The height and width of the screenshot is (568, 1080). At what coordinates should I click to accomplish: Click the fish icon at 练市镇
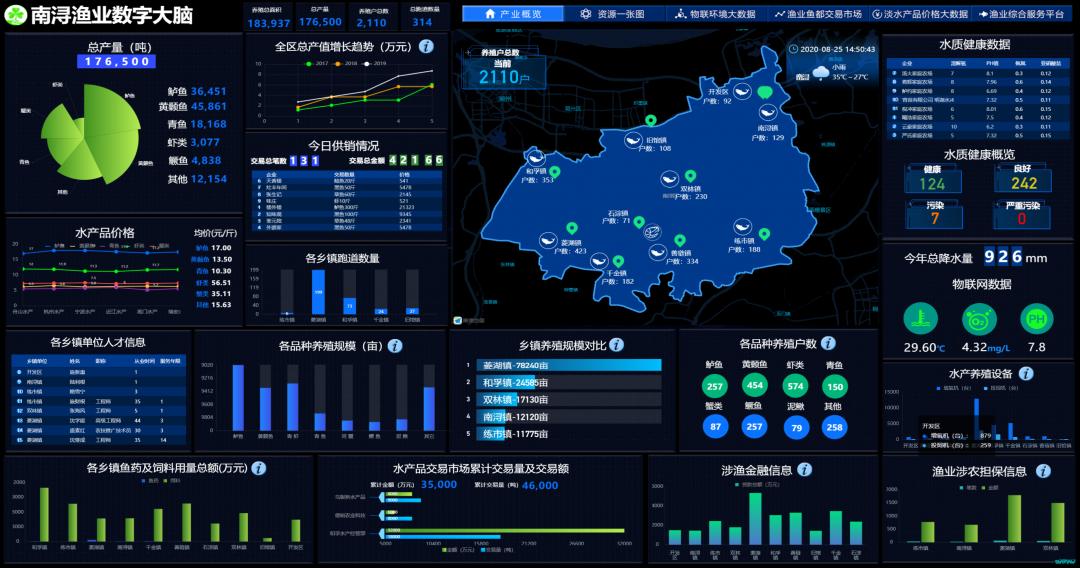click(x=742, y=227)
